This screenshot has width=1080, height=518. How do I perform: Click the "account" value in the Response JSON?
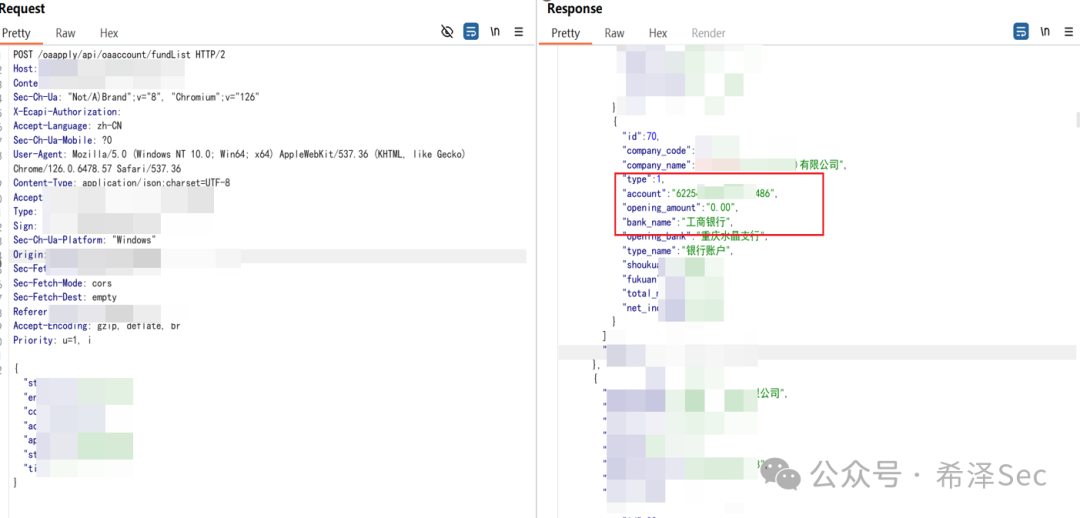724,194
